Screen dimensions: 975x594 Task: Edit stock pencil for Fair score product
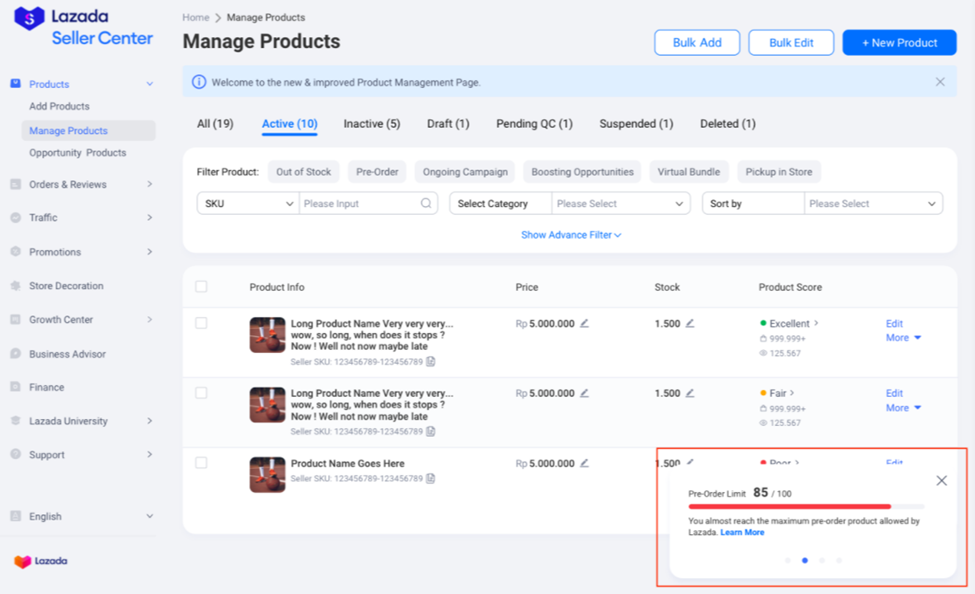[x=690, y=393]
